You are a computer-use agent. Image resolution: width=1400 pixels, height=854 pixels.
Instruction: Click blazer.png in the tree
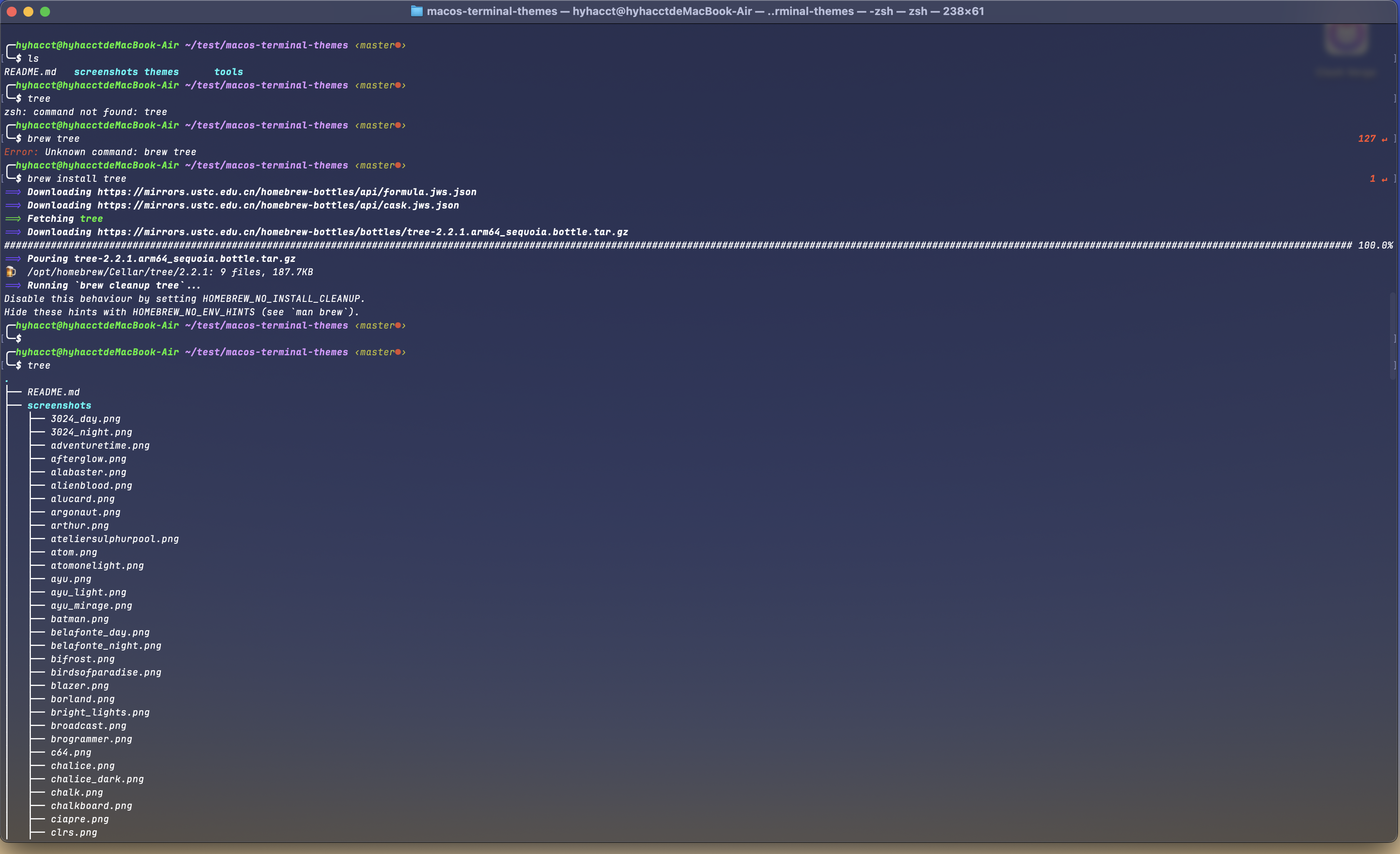pyautogui.click(x=80, y=686)
